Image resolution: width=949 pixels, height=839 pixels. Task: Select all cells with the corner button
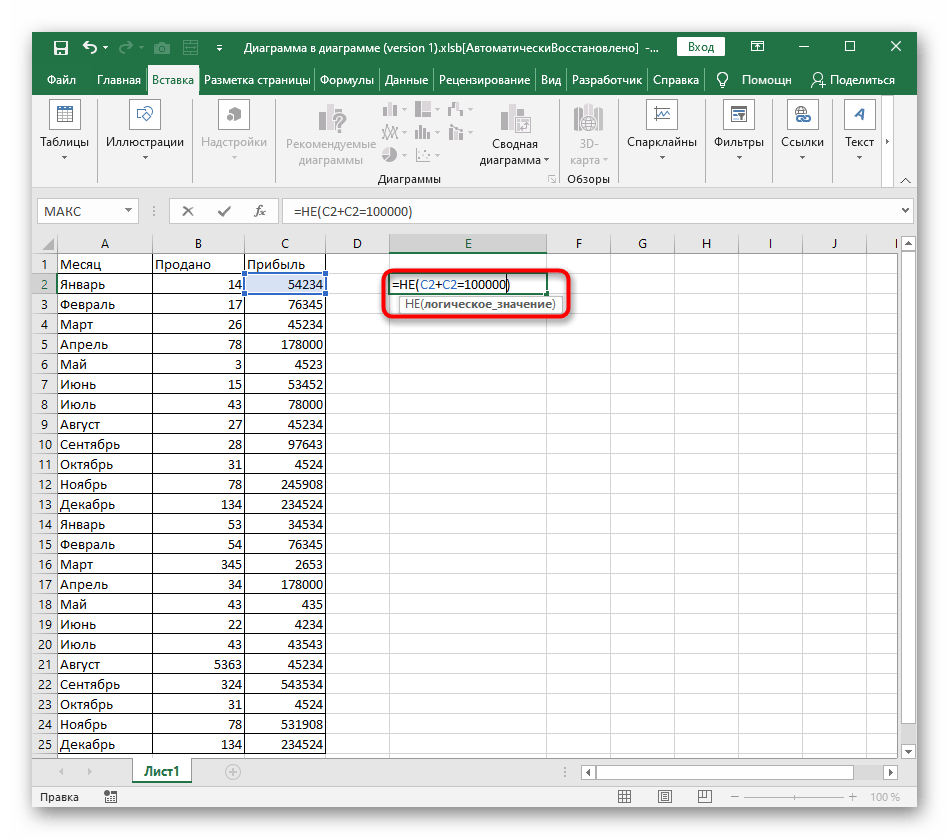click(47, 244)
